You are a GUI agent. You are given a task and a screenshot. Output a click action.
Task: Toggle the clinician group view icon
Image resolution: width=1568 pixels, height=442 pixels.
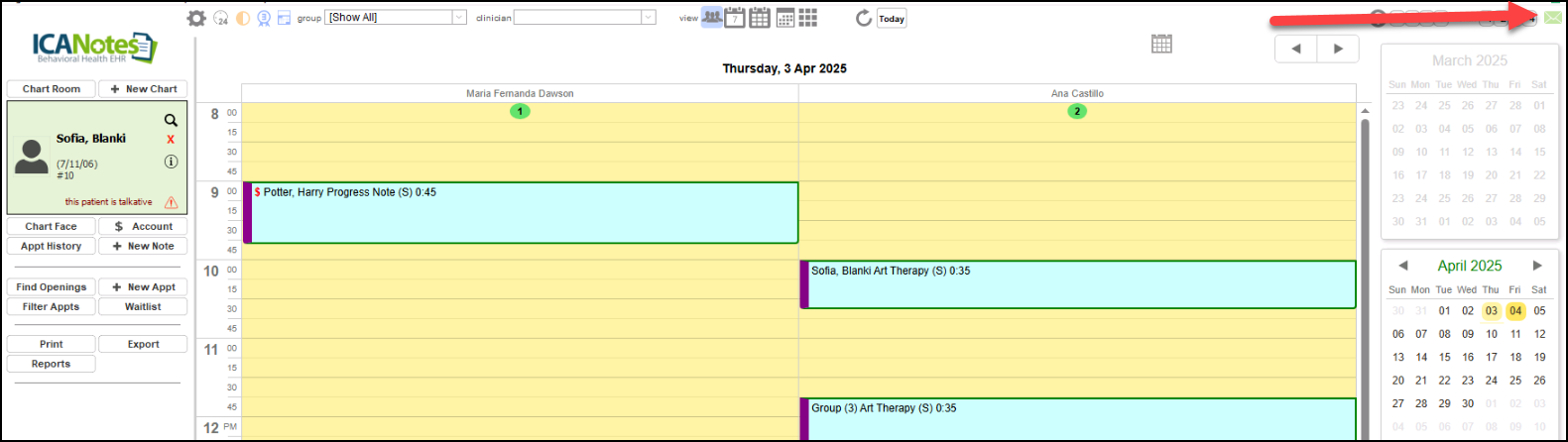(x=711, y=17)
